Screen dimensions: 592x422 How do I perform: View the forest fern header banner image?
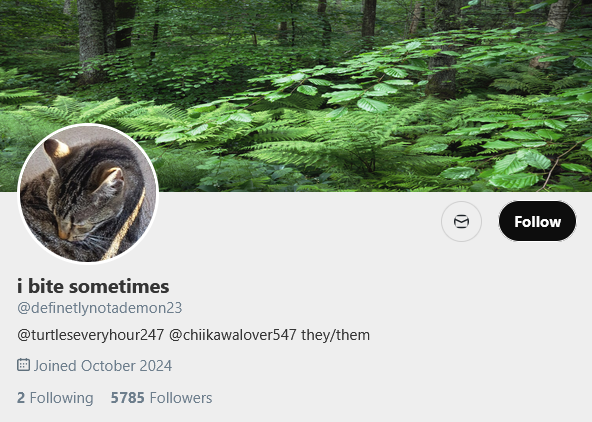pyautogui.click(x=296, y=96)
